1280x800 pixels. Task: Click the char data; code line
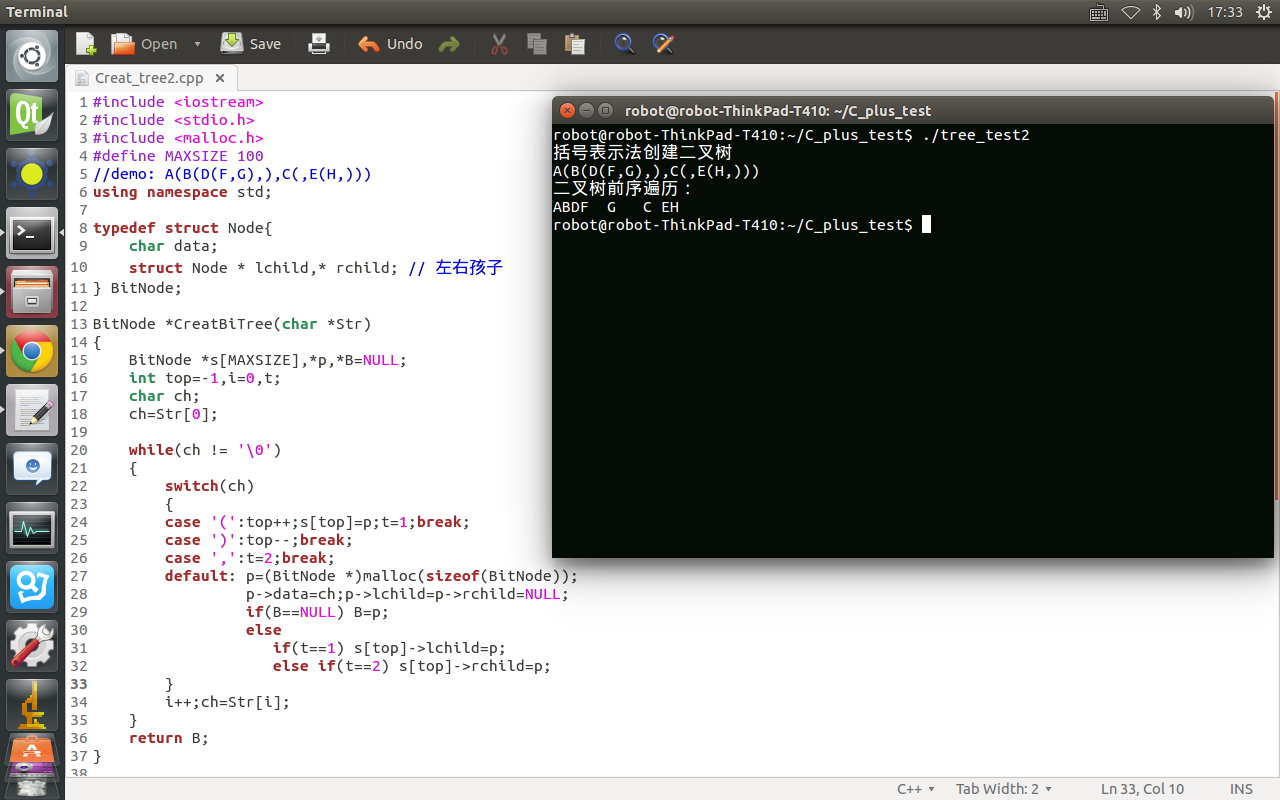pyautogui.click(x=173, y=246)
